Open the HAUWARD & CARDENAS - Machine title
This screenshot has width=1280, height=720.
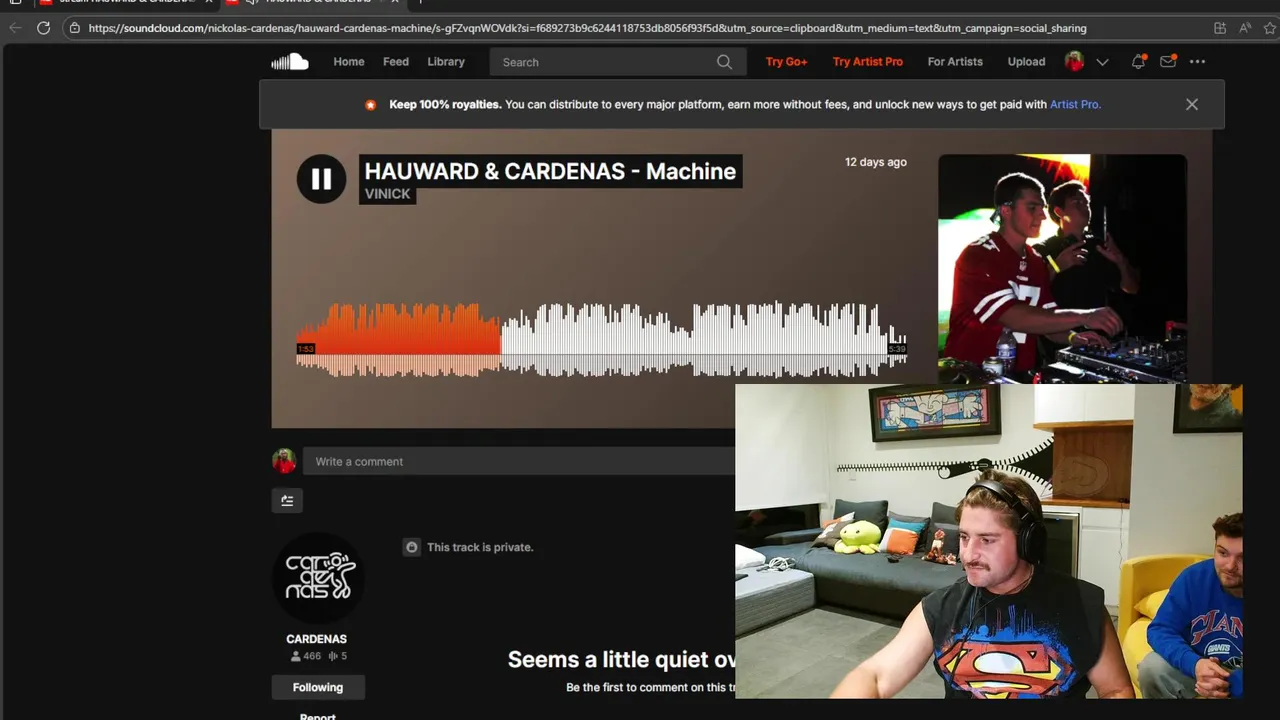click(x=550, y=171)
